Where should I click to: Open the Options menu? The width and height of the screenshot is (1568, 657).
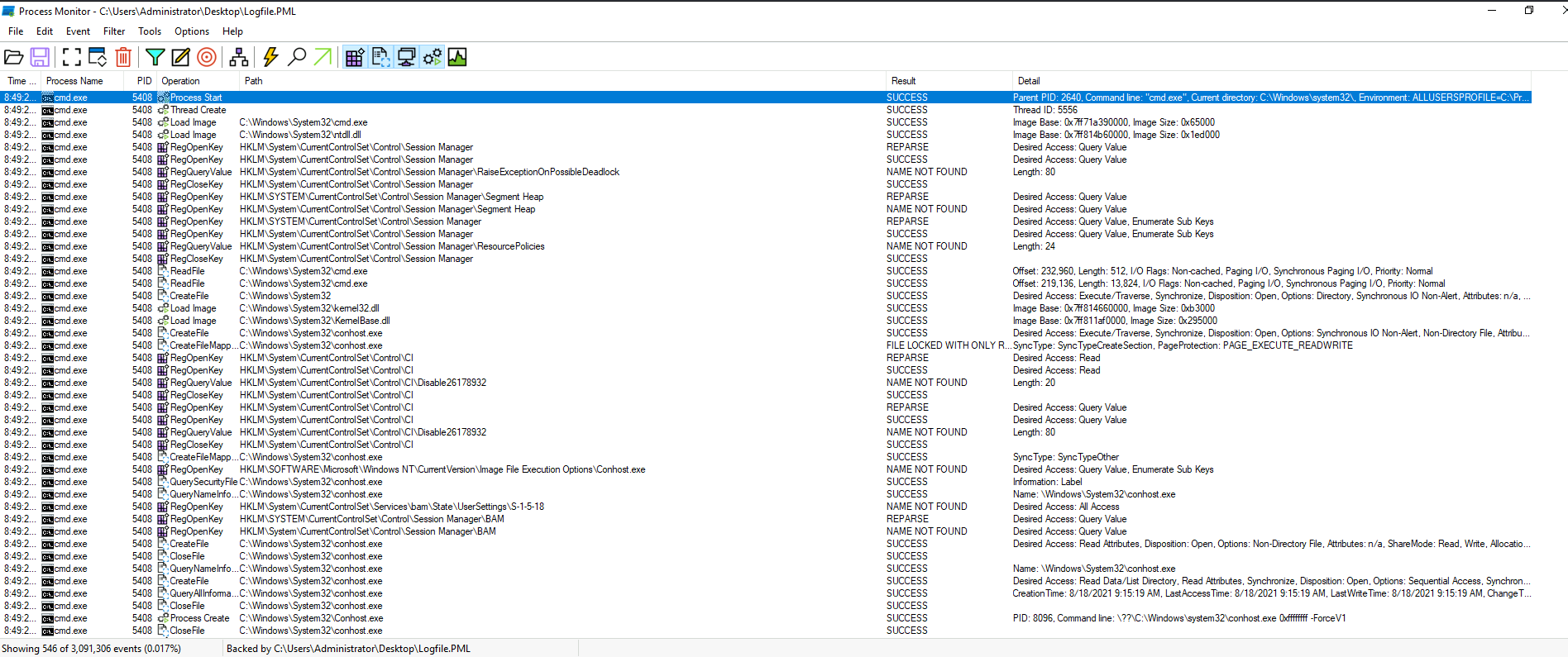[x=192, y=31]
